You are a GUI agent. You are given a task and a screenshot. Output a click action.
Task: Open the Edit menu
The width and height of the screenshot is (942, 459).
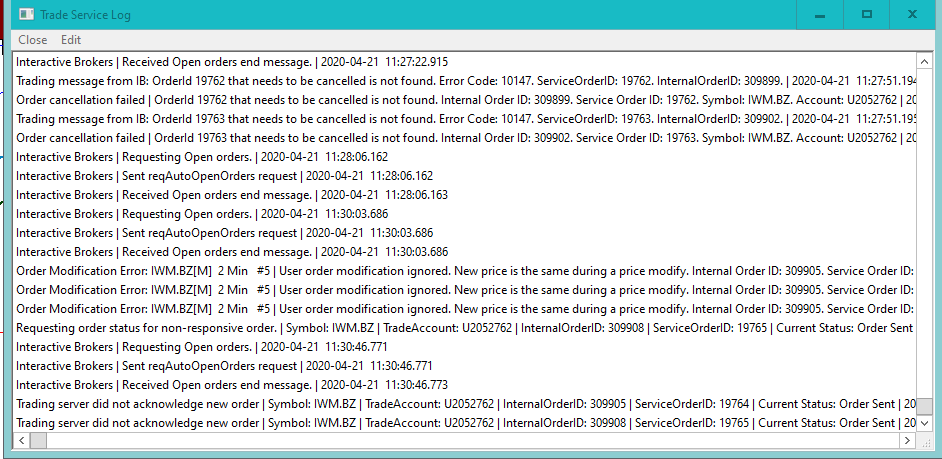coord(71,40)
